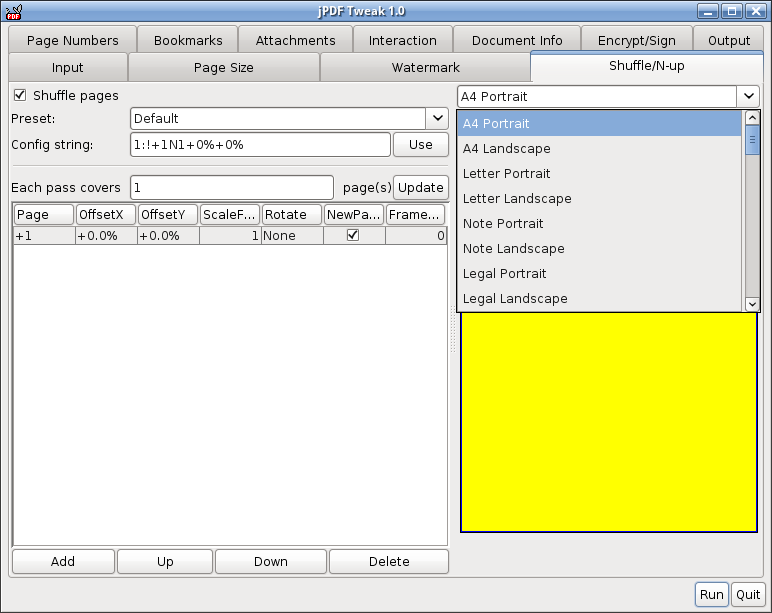Screen dimensions: 772x613
Task: Click the Rotate cell showing None
Action: click(x=292, y=236)
